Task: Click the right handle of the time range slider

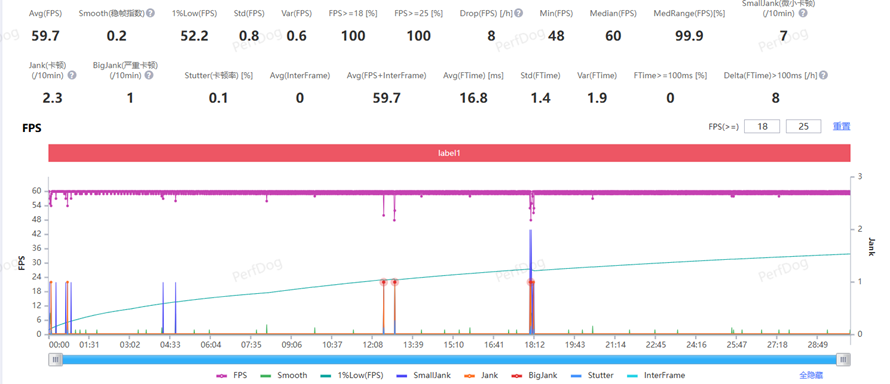Action: click(844, 359)
